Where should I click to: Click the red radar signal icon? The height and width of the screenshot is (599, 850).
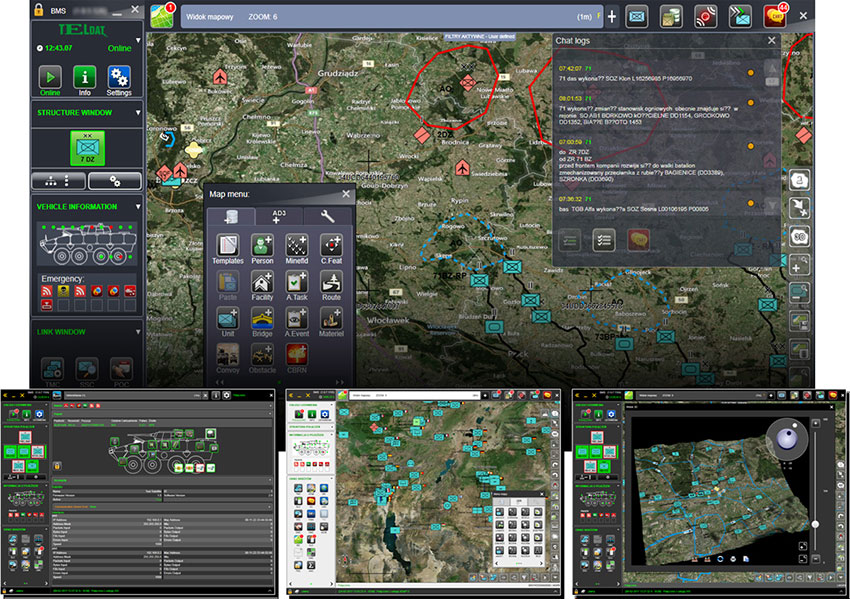705,17
